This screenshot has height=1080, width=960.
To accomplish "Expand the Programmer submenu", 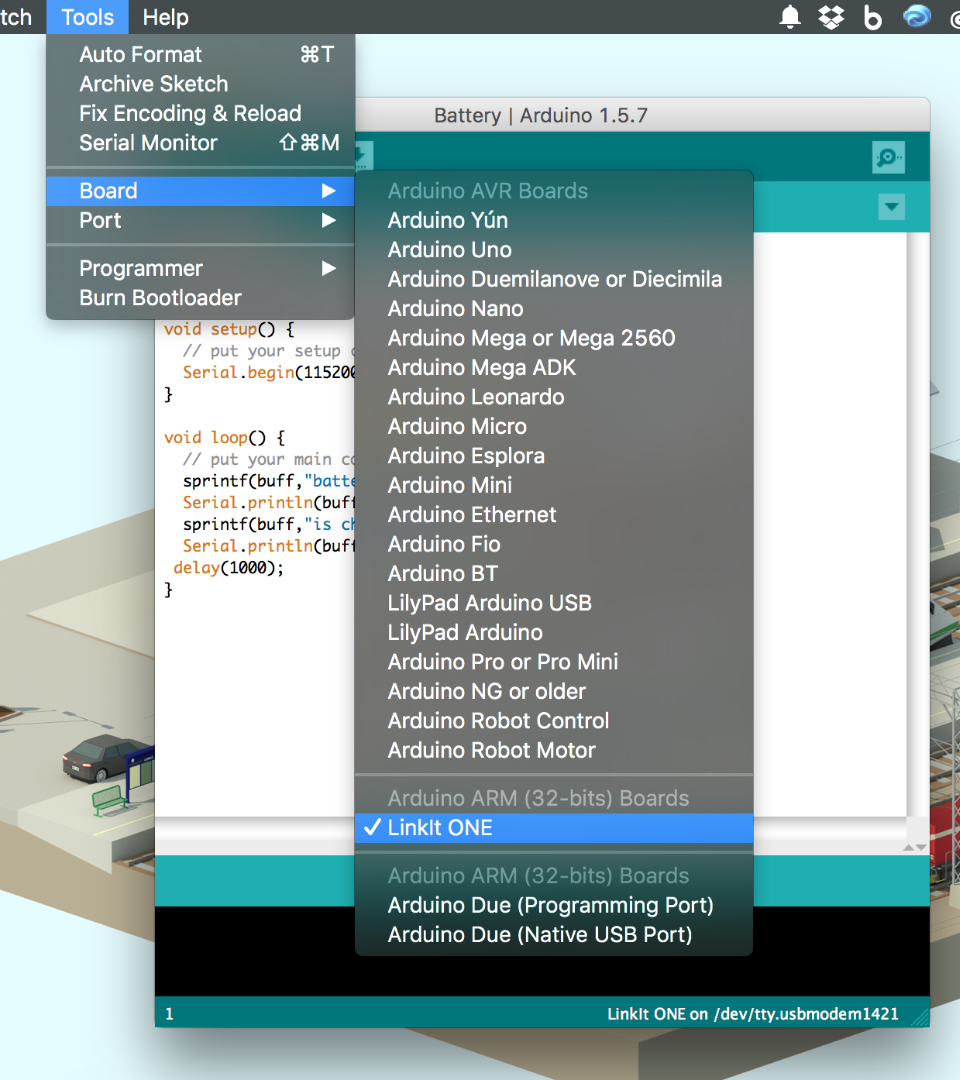I will click(200, 269).
